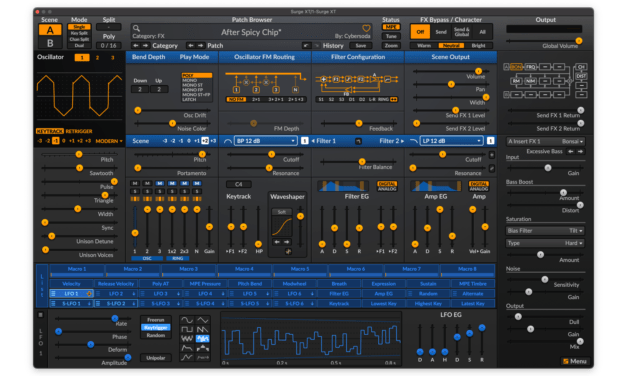Select the sample & hold LFO waveform icon
This screenshot has width=627, height=376.
coord(203,338)
